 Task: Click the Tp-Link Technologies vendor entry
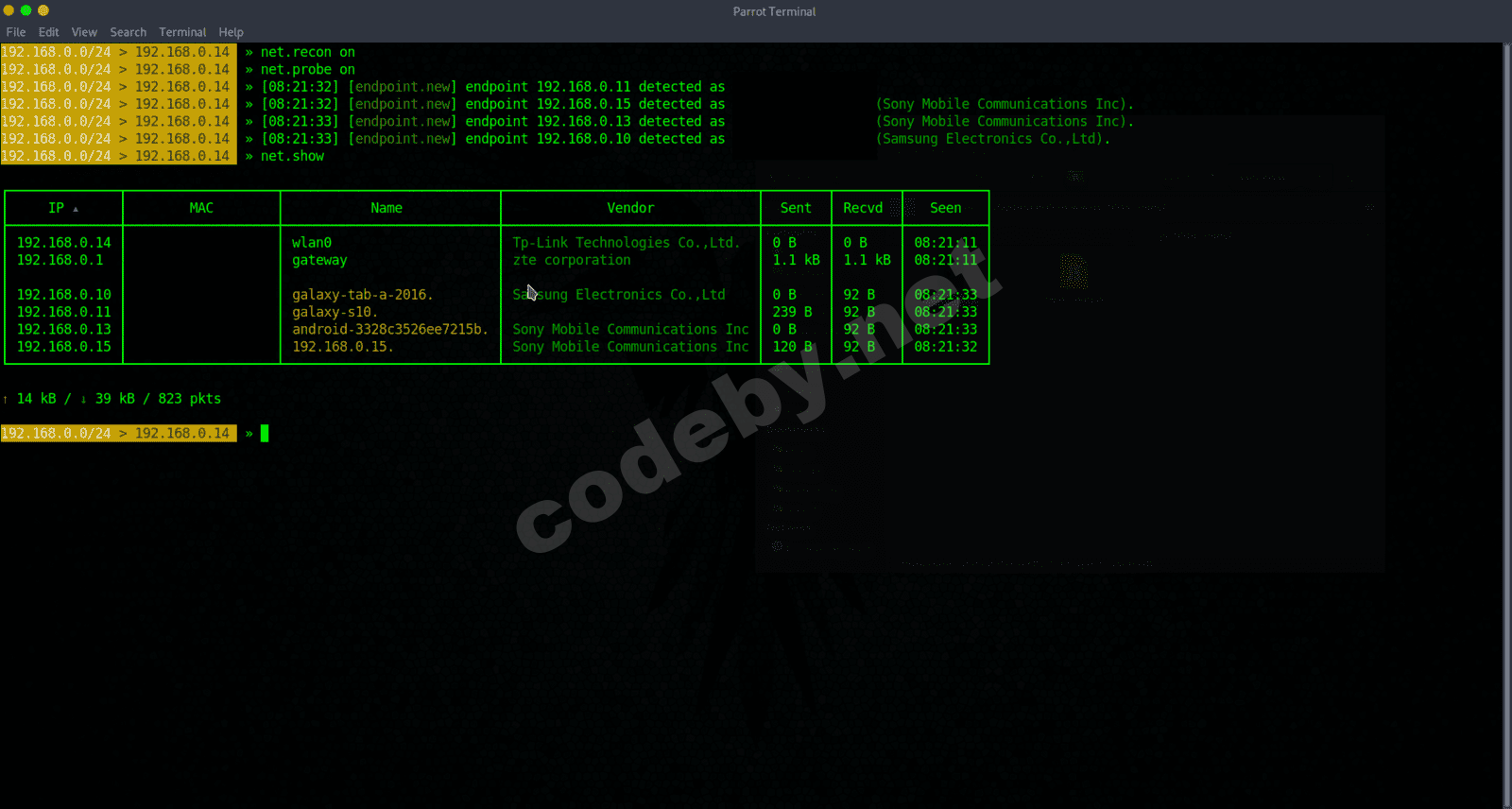pyautogui.click(x=626, y=243)
